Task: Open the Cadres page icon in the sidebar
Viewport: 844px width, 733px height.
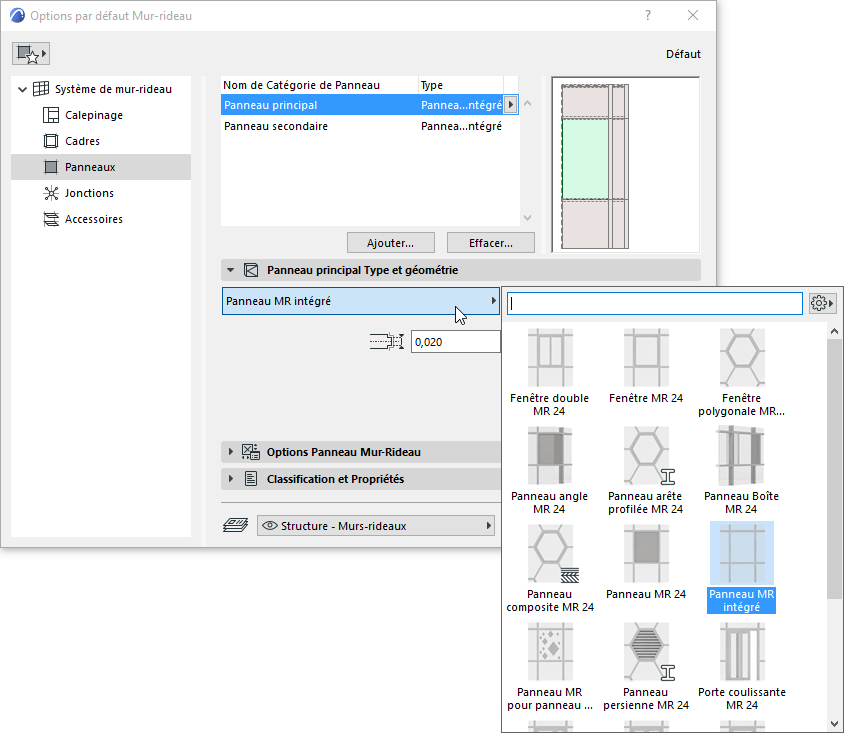Action: (x=50, y=140)
